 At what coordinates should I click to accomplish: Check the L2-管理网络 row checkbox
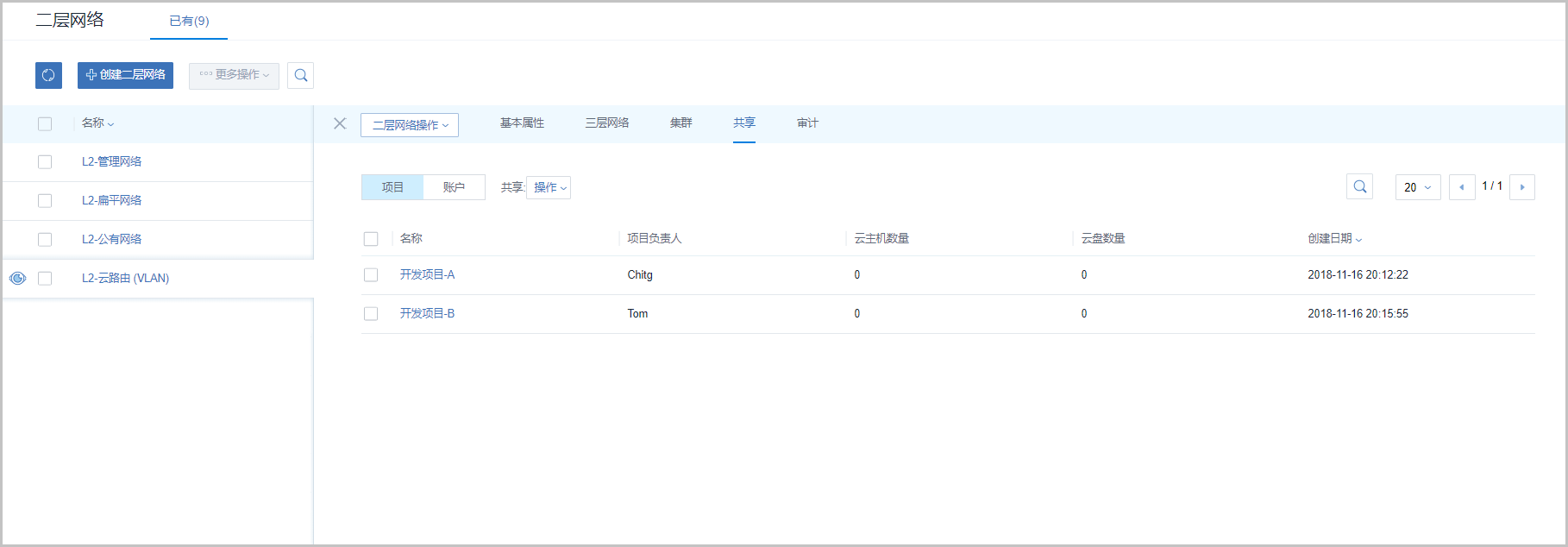45,162
